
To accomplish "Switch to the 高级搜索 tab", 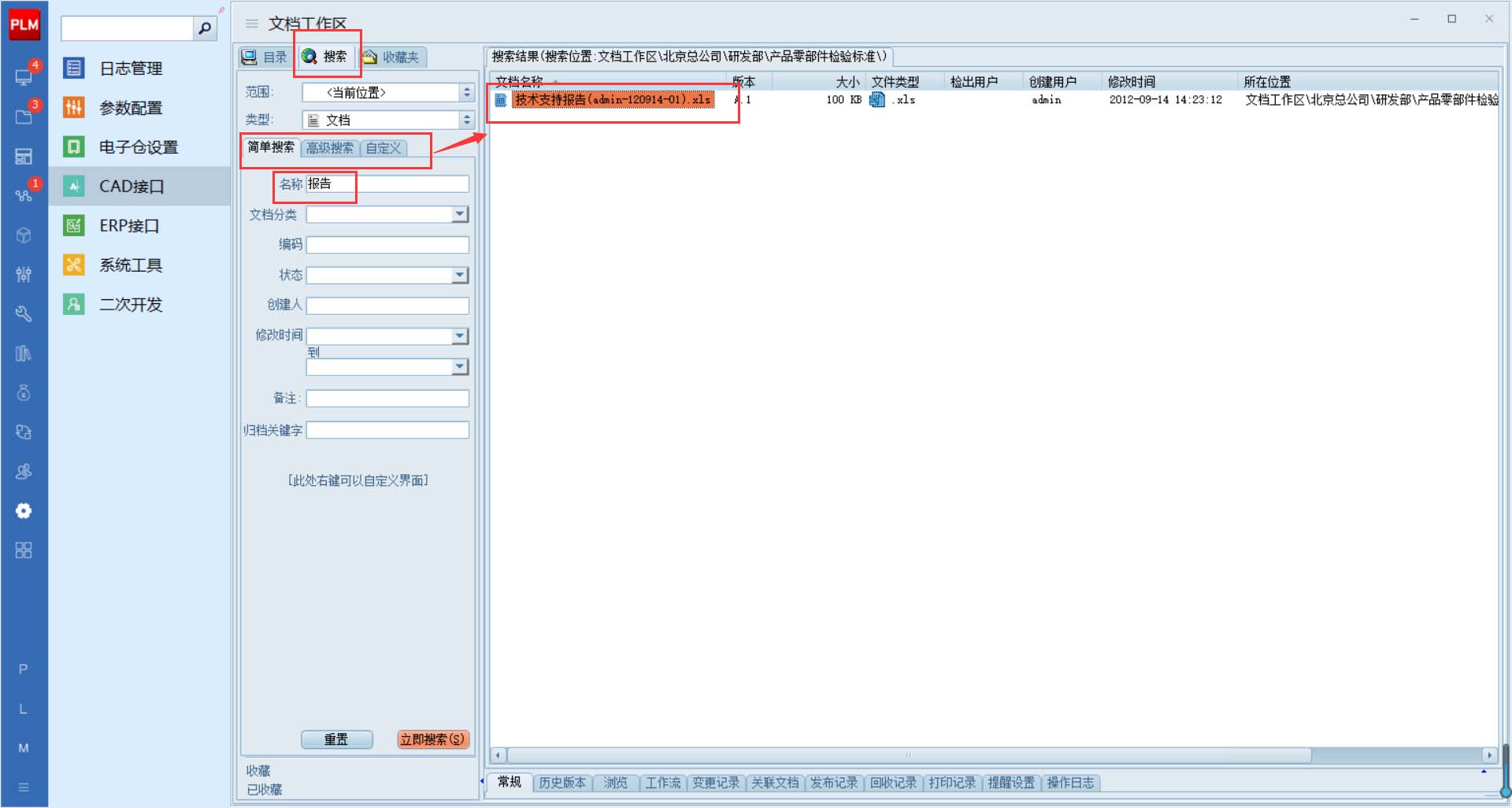I will (x=330, y=148).
